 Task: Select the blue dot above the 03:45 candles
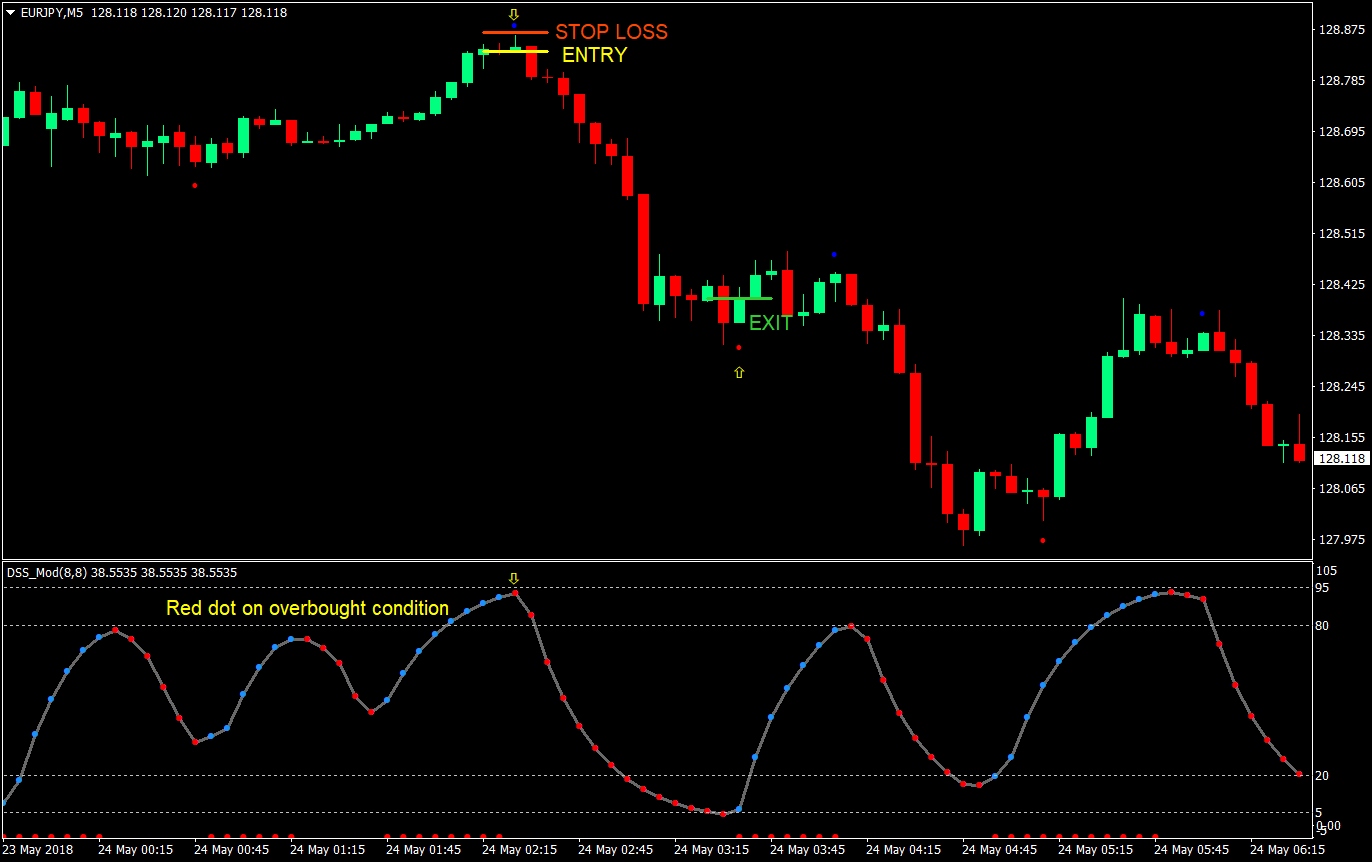833,255
